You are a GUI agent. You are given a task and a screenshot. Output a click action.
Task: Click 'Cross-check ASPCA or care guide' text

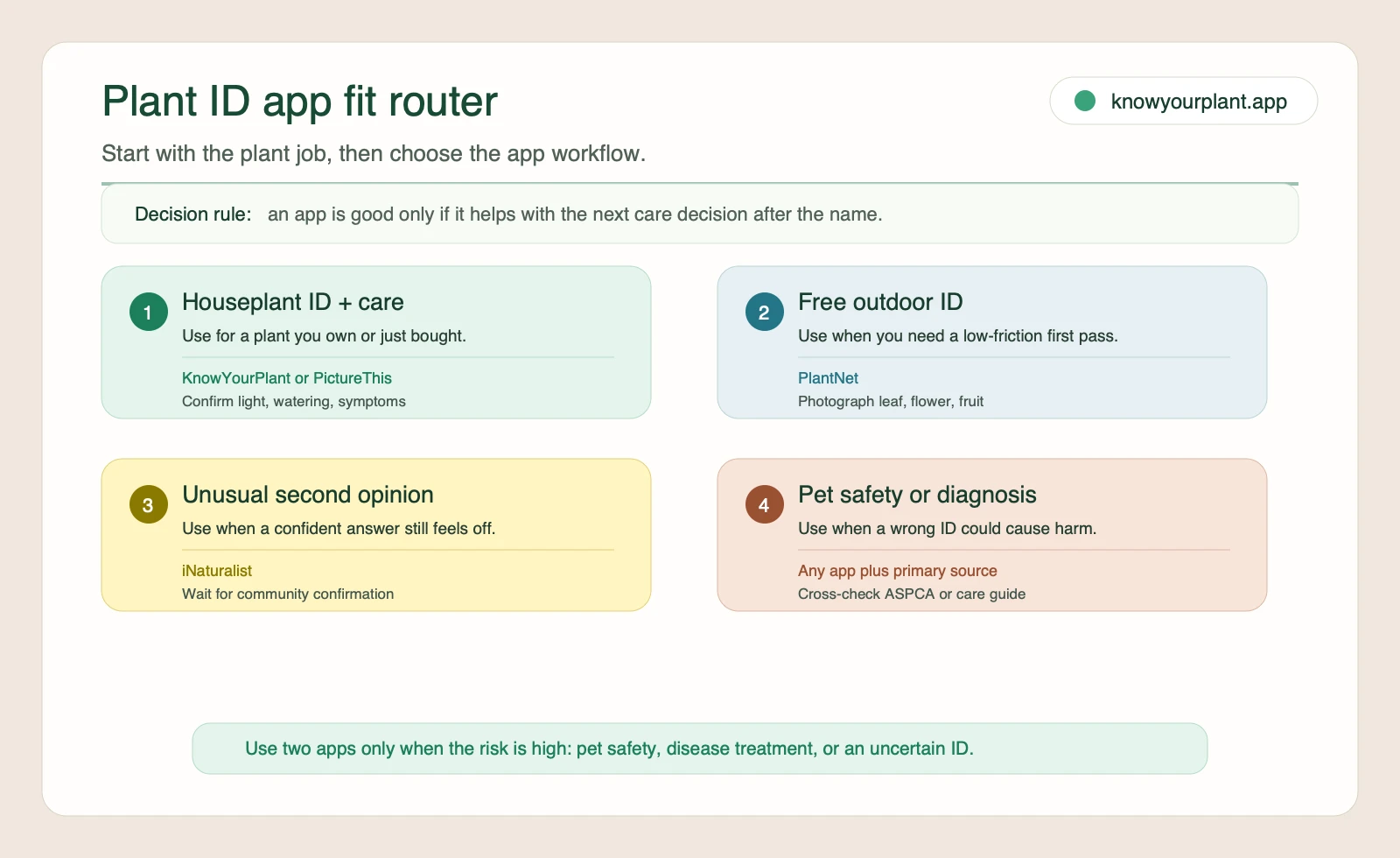point(912,594)
